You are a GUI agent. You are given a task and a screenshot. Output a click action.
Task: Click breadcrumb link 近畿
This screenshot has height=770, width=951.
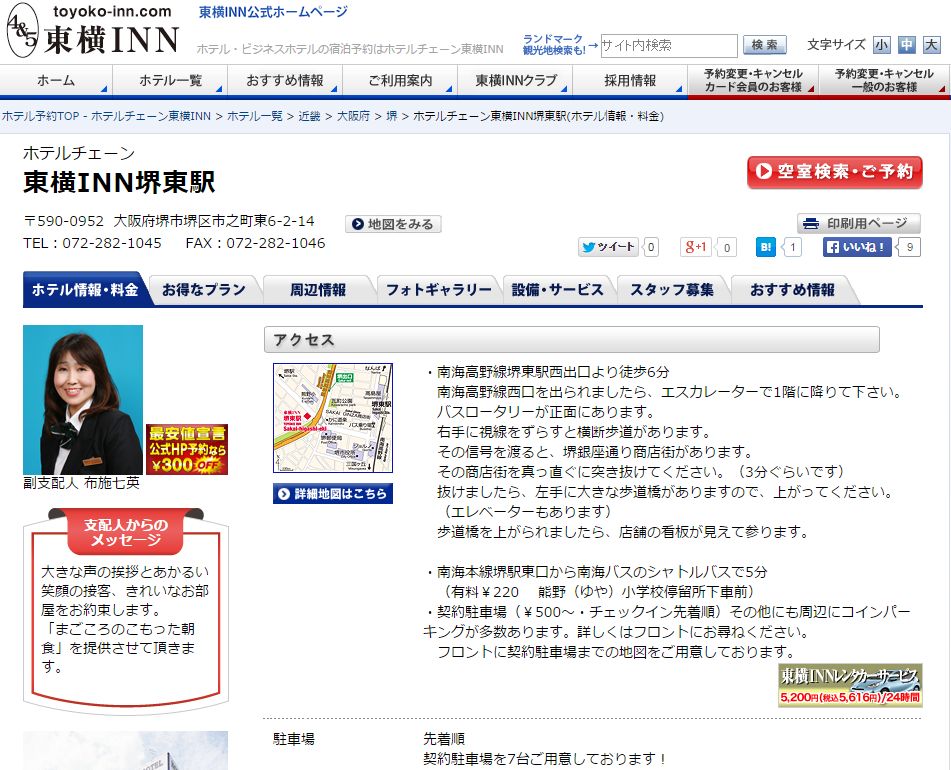pos(309,116)
